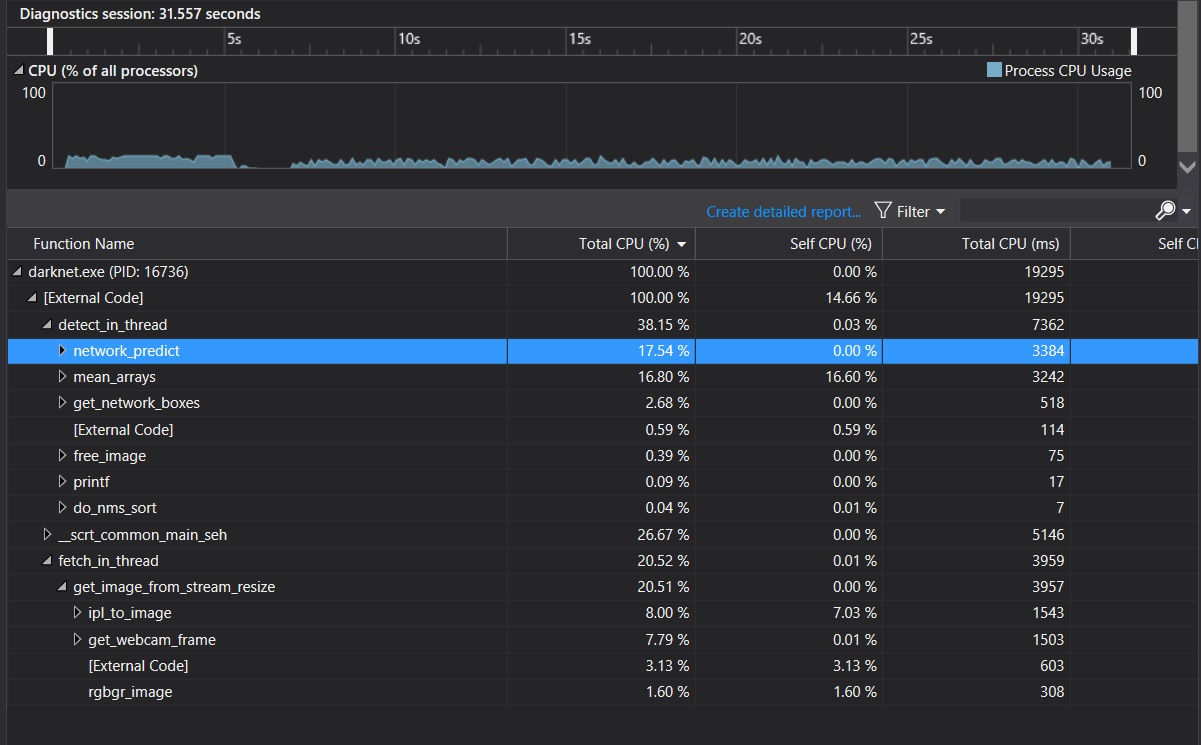Expand the free_image node
1201x745 pixels.
click(62, 456)
